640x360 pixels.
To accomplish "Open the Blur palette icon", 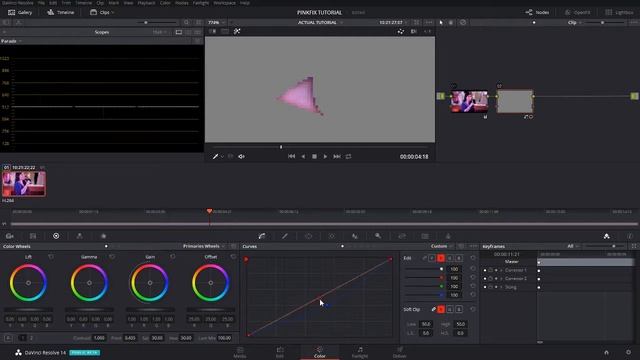I will point(355,236).
